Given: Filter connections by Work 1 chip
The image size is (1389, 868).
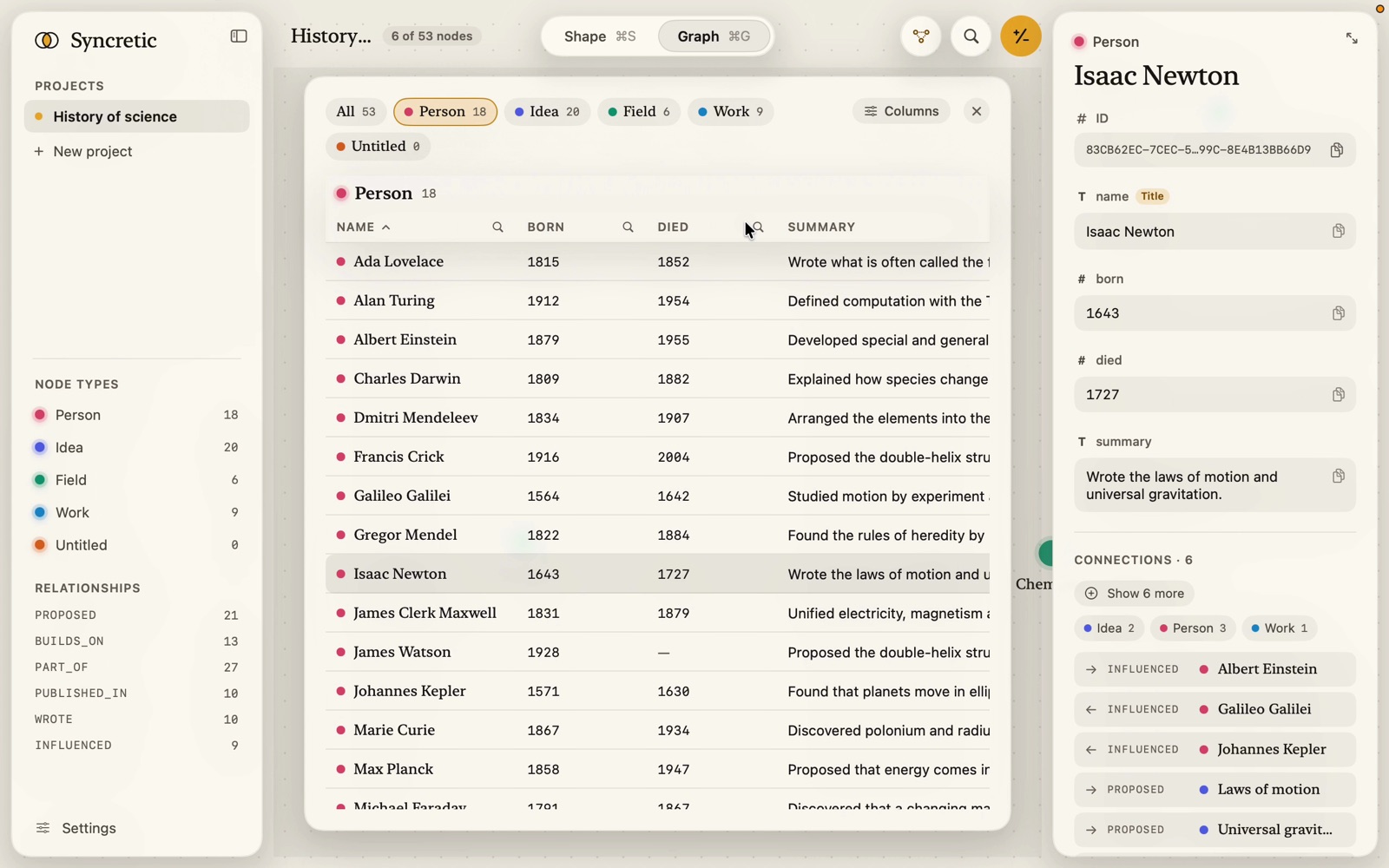Looking at the screenshot, I should (x=1280, y=628).
